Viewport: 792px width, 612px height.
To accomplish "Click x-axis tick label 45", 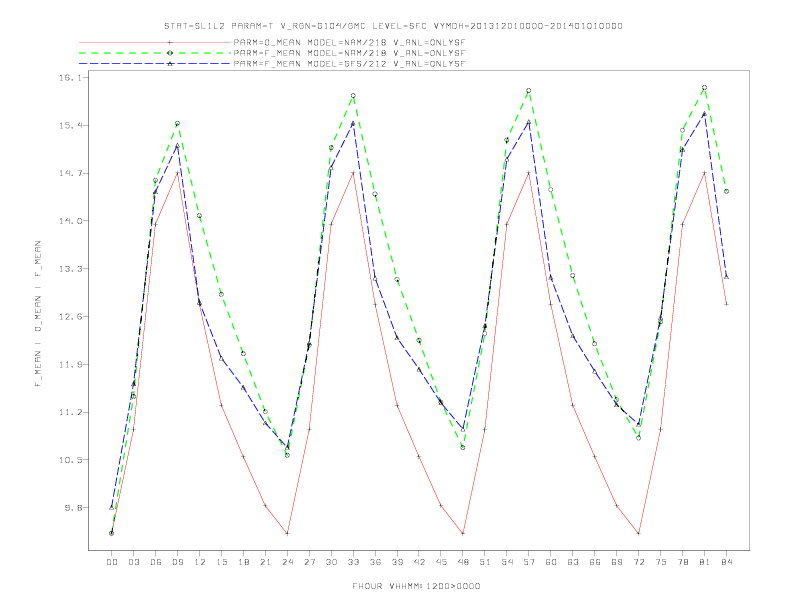I will [x=441, y=562].
